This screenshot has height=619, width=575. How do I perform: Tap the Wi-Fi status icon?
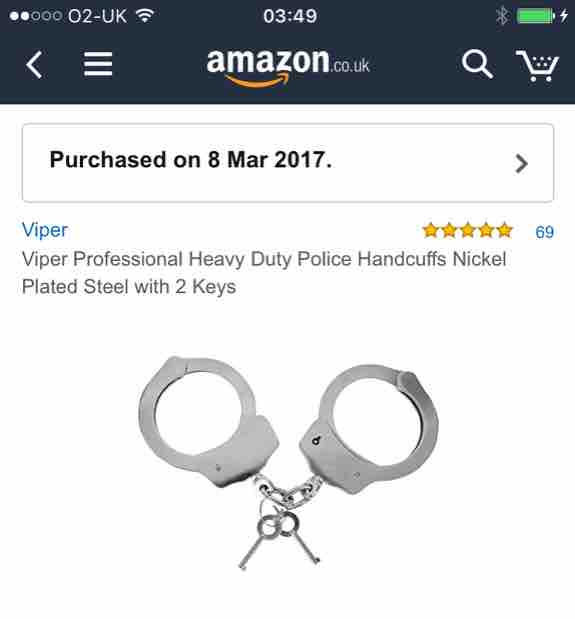pos(145,16)
